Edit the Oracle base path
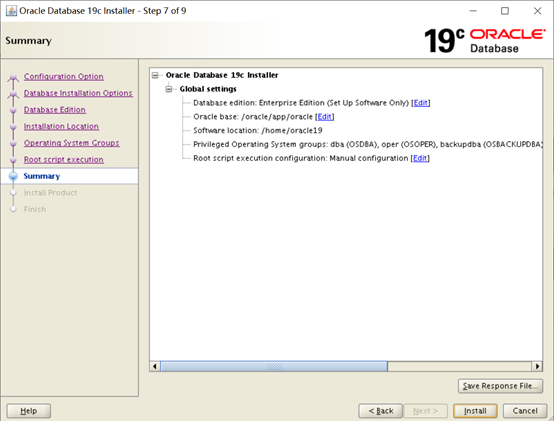Image resolution: width=554 pixels, height=421 pixels. pyautogui.click(x=324, y=117)
